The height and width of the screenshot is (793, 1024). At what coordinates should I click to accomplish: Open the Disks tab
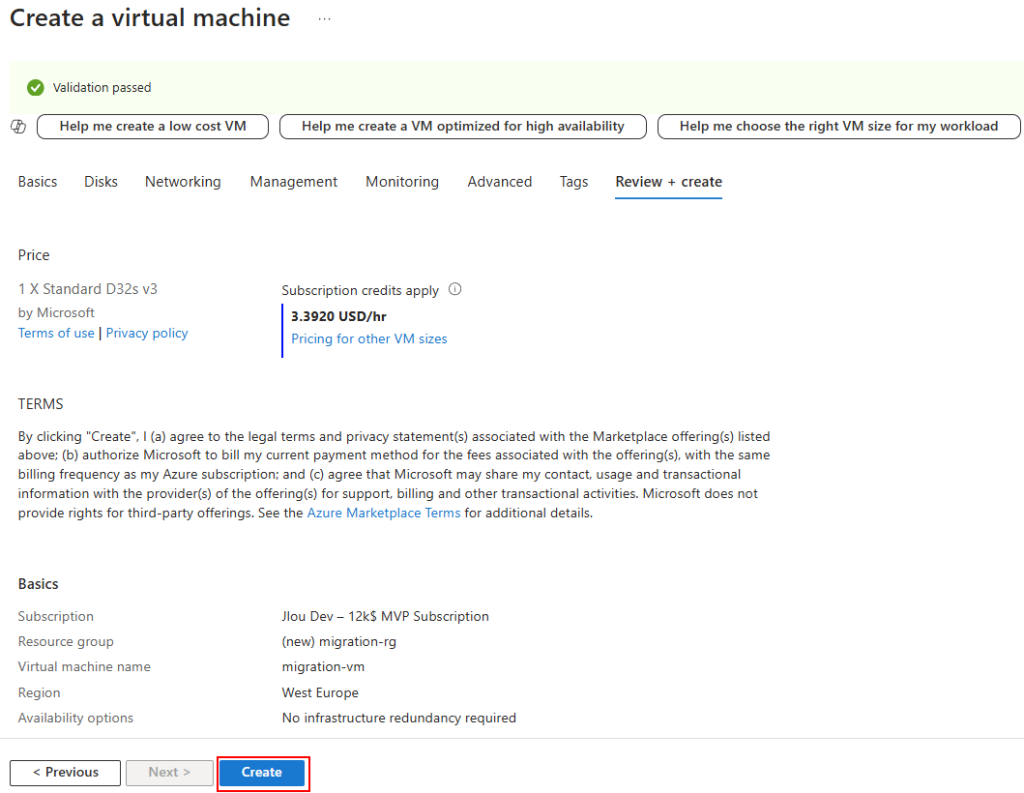pos(101,182)
